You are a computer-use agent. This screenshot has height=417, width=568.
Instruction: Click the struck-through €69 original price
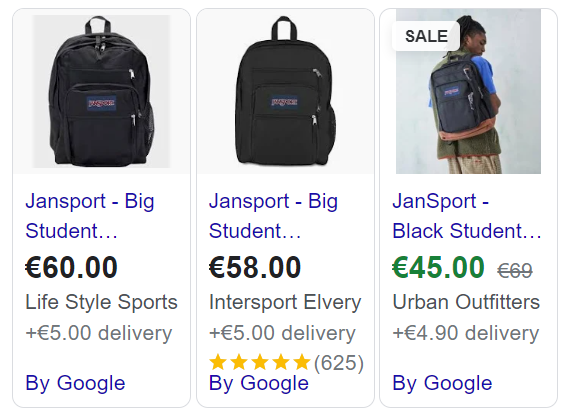coord(515,270)
